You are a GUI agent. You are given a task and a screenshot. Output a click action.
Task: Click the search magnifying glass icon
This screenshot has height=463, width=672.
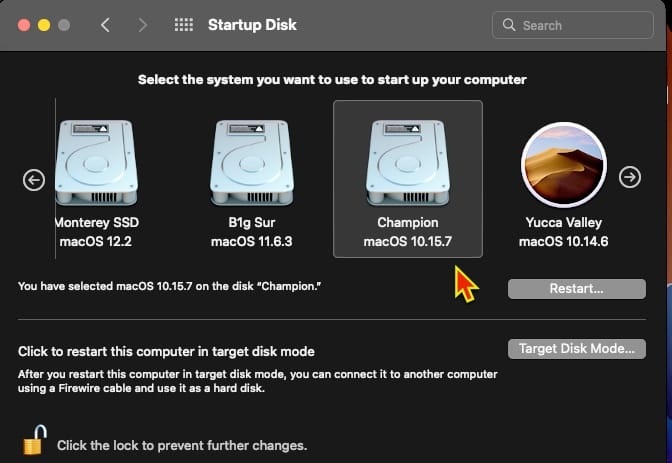[x=510, y=25]
